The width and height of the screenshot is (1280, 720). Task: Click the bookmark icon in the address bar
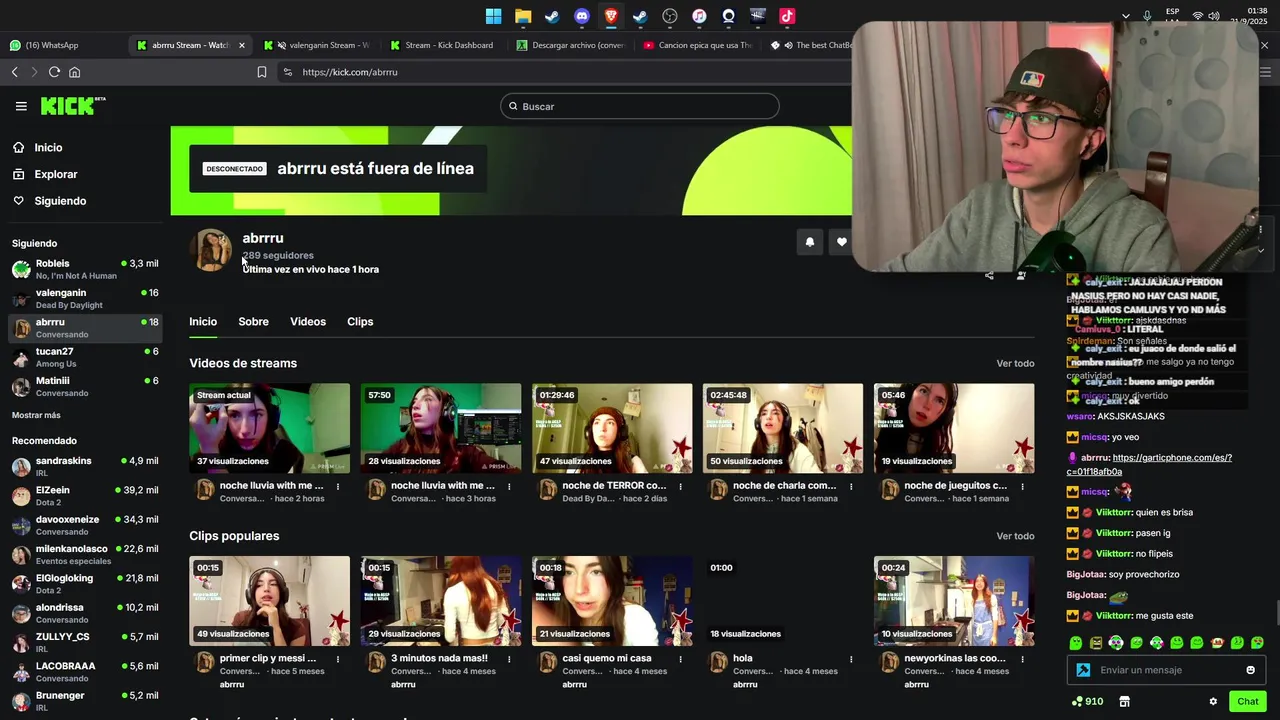coord(262,72)
